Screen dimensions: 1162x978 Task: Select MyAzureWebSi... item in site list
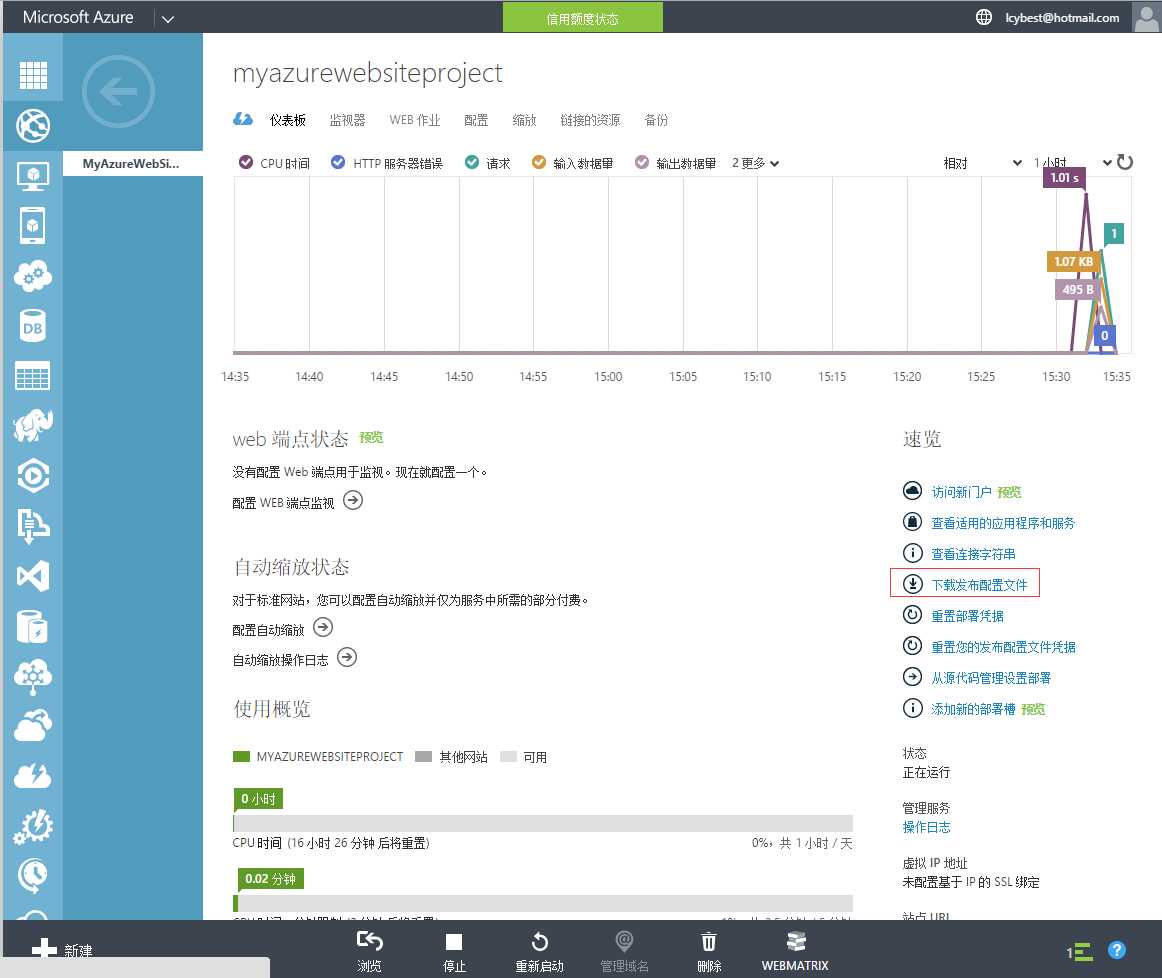133,164
